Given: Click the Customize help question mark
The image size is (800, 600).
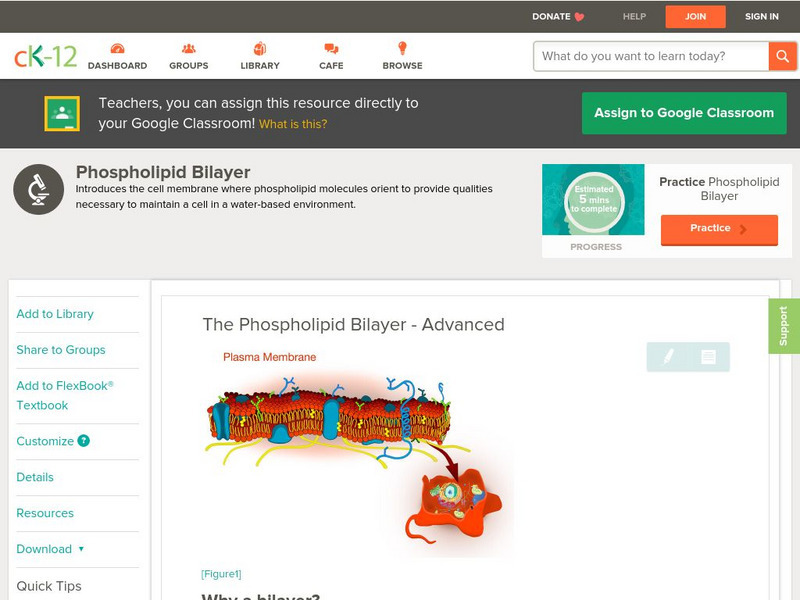Looking at the screenshot, I should (83, 441).
